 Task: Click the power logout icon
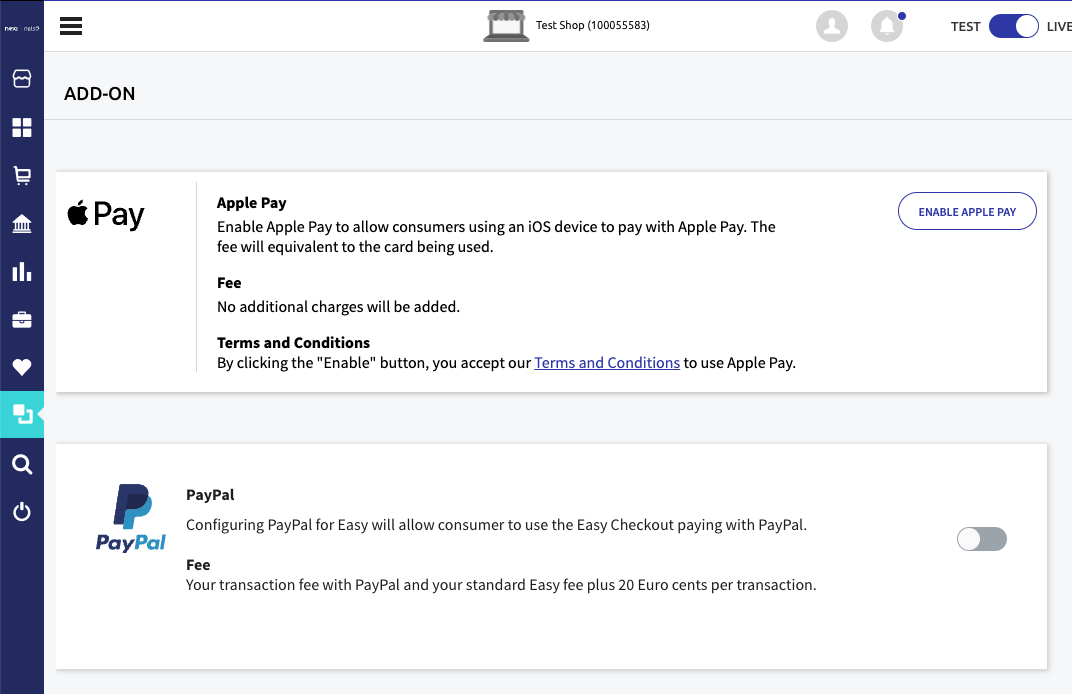pos(22,512)
